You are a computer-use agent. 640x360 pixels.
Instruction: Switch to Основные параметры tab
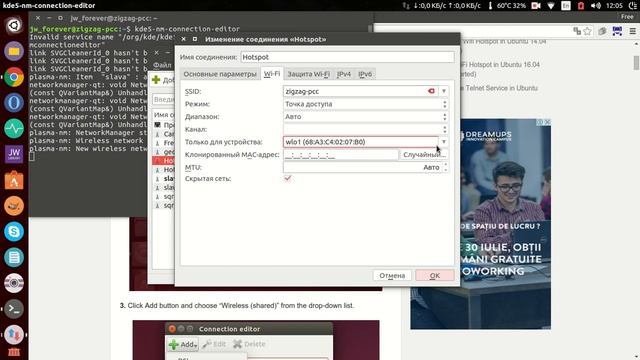(220, 74)
